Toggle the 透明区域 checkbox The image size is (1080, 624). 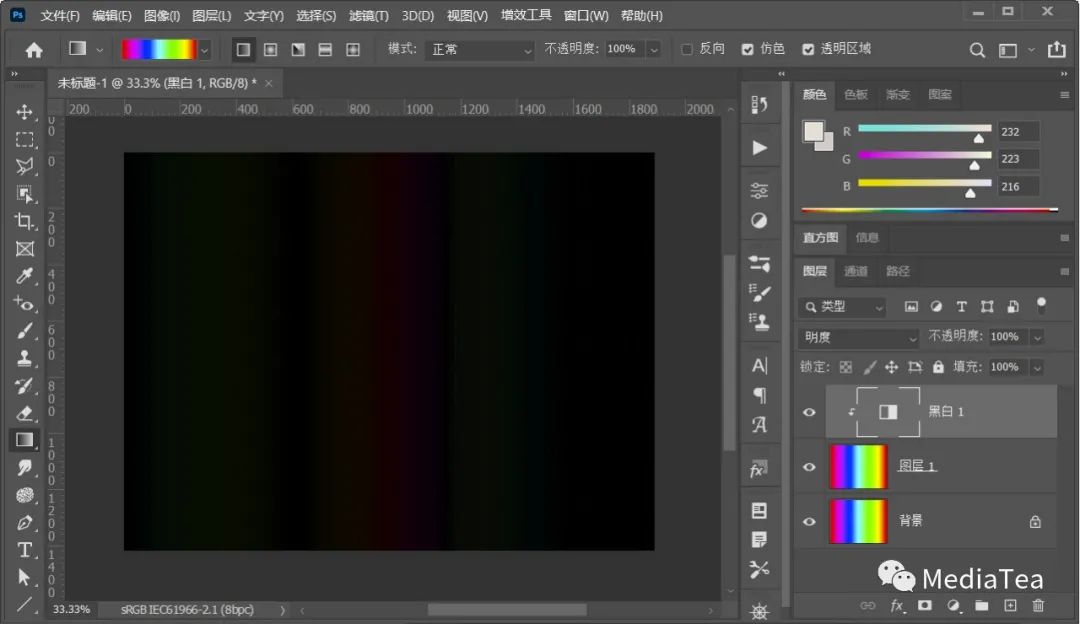[808, 49]
